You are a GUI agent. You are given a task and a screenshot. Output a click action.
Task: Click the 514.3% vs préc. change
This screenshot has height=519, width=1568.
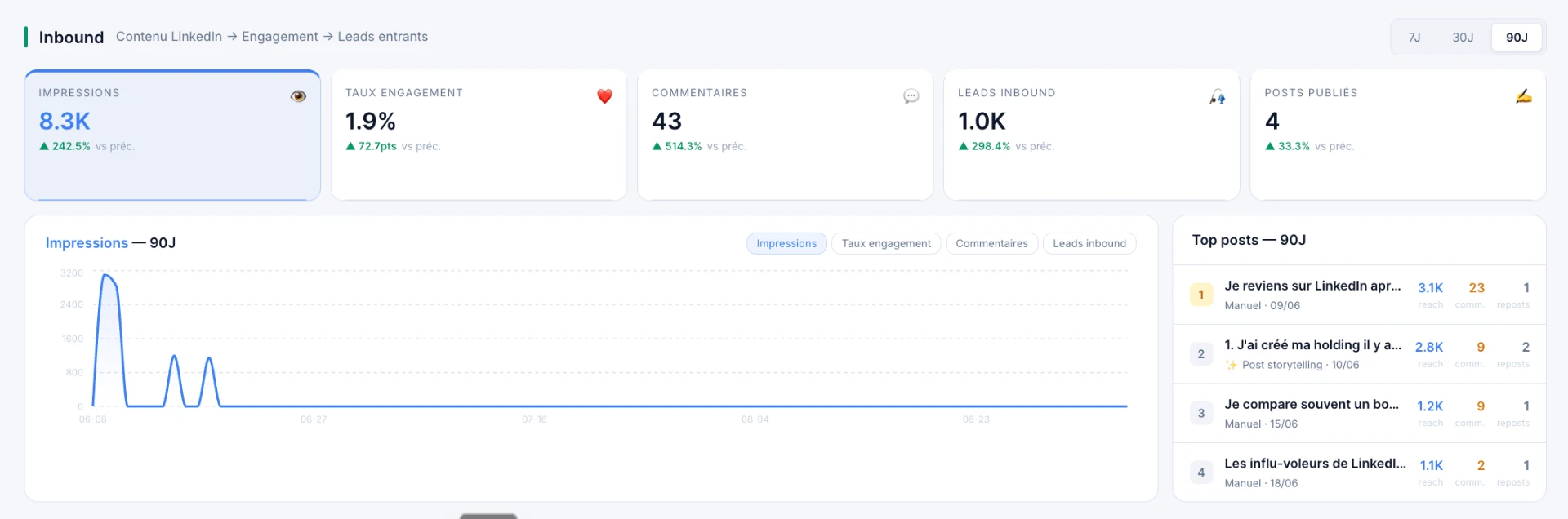(699, 146)
